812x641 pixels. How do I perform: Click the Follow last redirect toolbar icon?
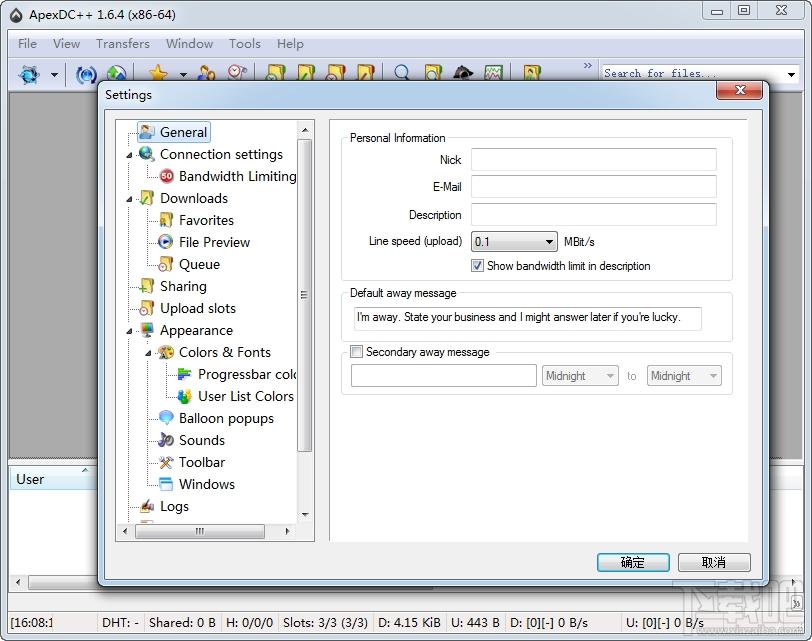[x=117, y=74]
